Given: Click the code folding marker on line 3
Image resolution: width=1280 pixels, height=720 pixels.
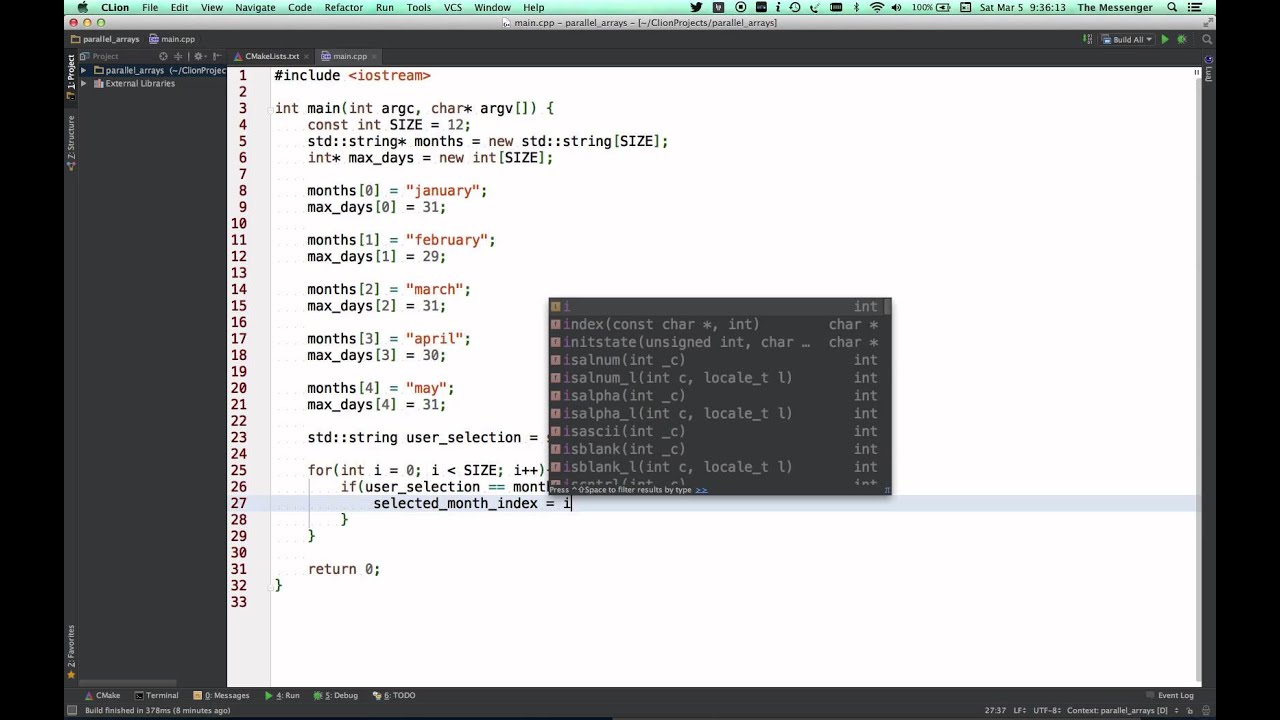Looking at the screenshot, I should pyautogui.click(x=272, y=108).
